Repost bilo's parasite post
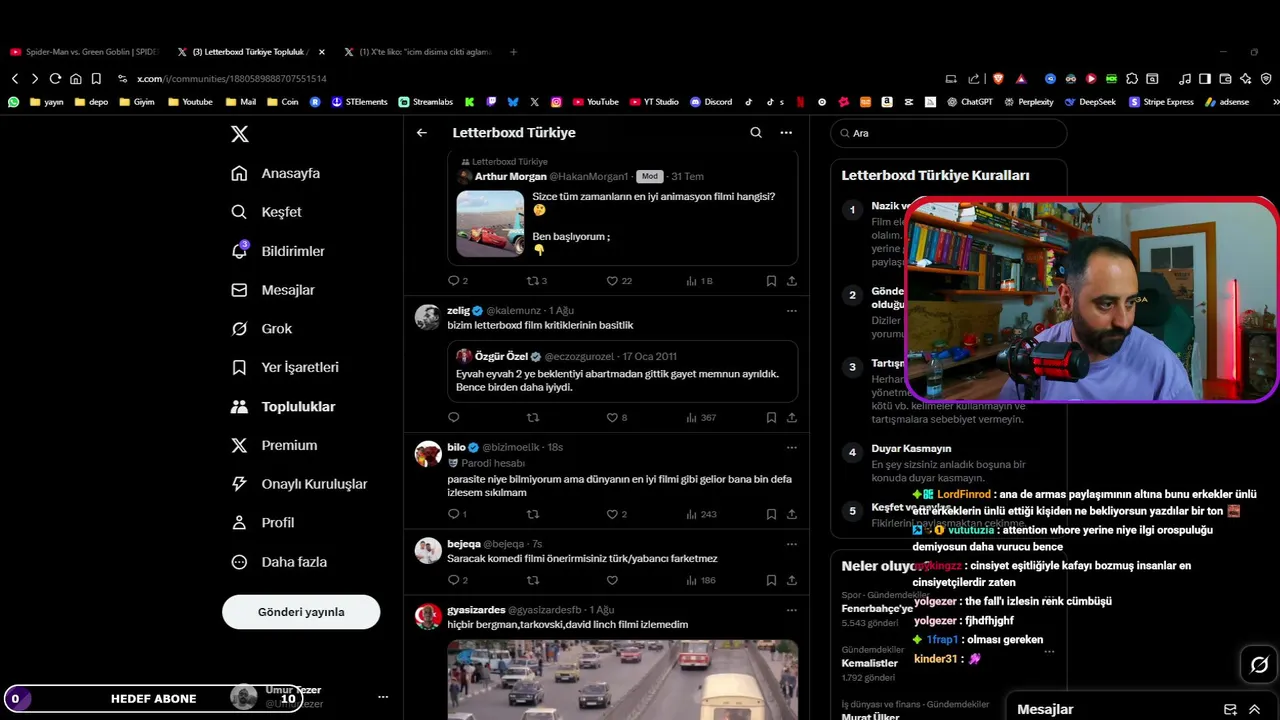The image size is (1280, 720). point(533,514)
